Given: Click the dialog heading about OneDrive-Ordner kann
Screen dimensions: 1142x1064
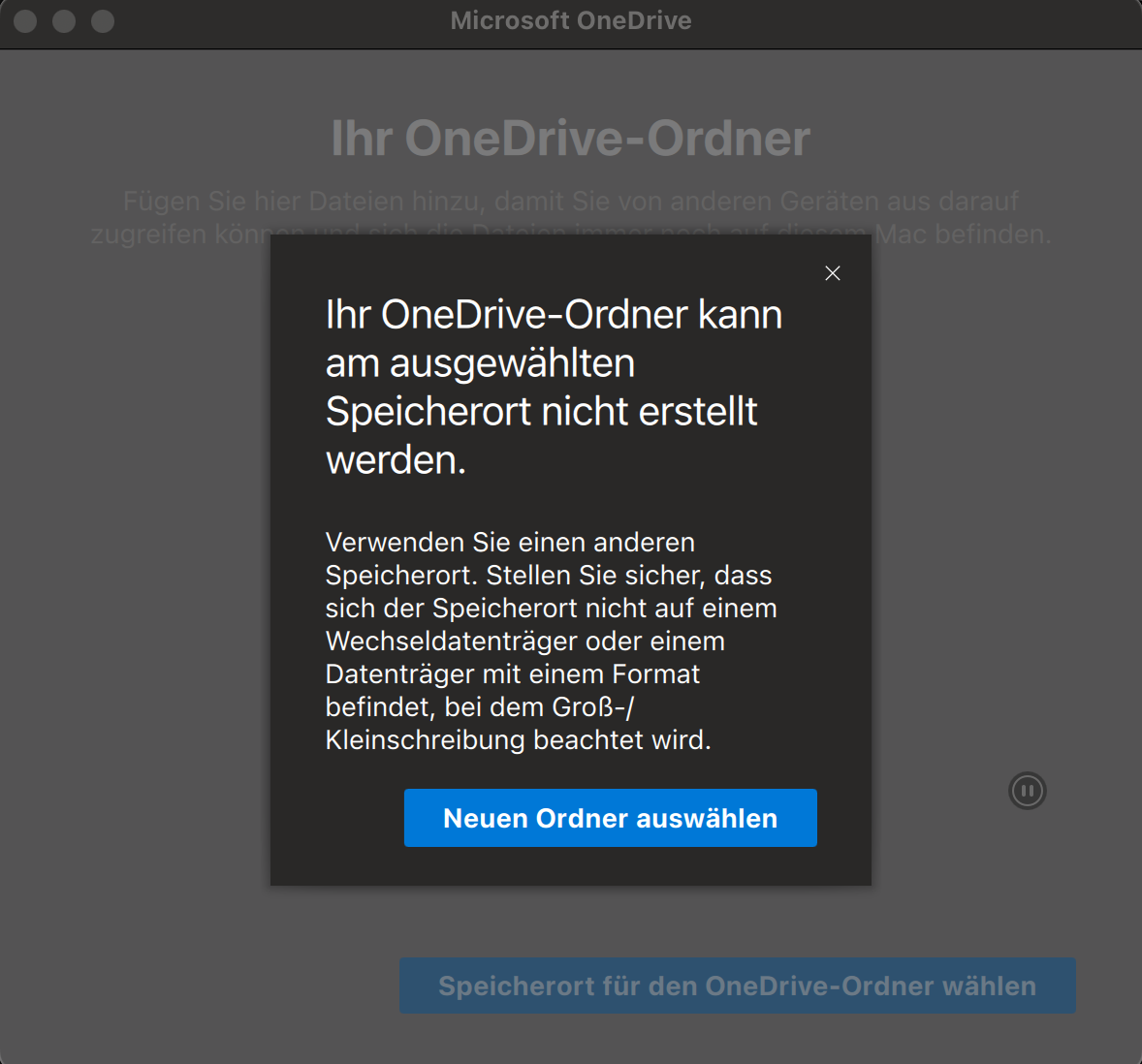Looking at the screenshot, I should (x=554, y=387).
